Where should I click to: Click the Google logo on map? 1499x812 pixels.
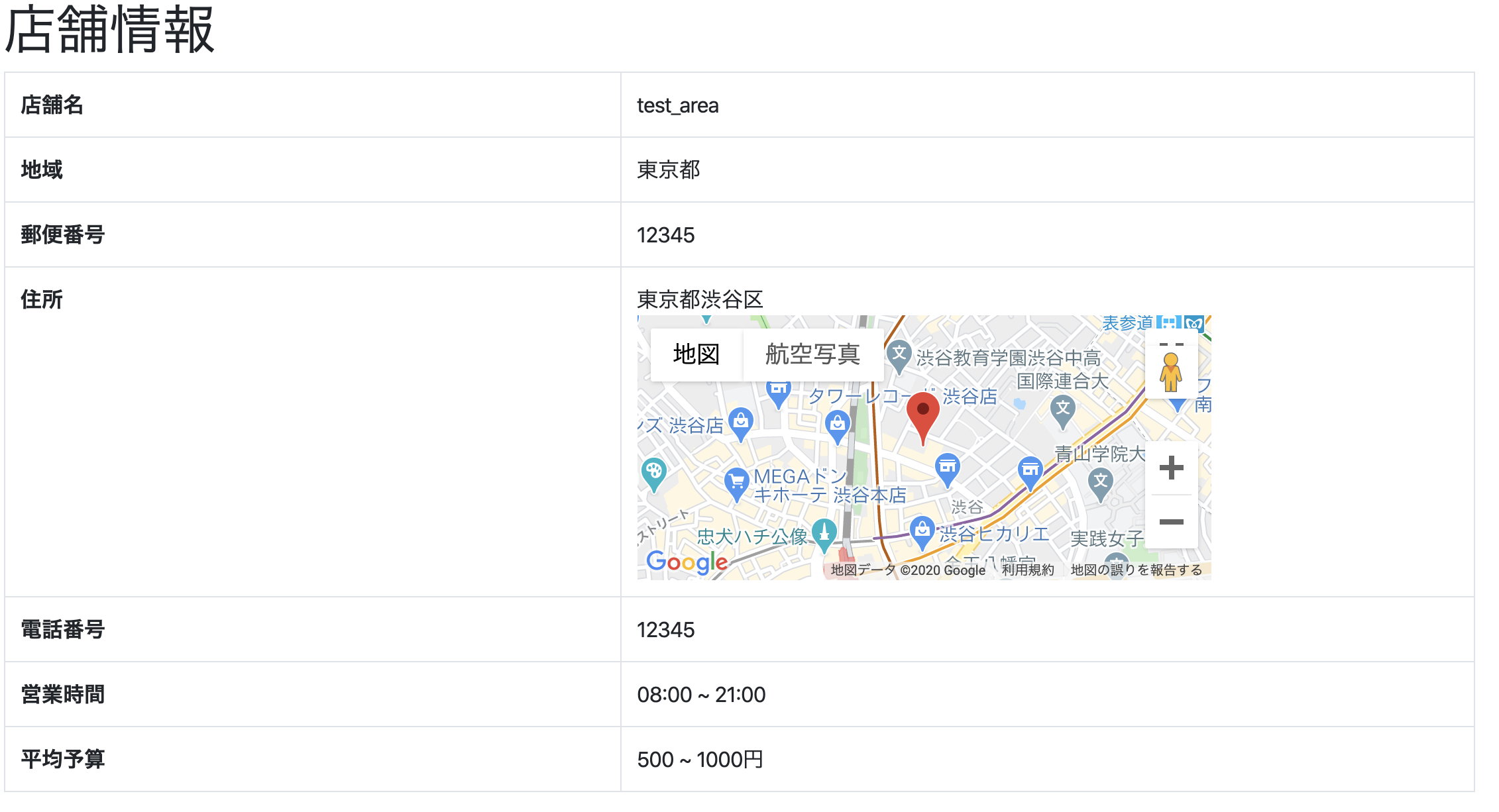pyautogui.click(x=687, y=562)
